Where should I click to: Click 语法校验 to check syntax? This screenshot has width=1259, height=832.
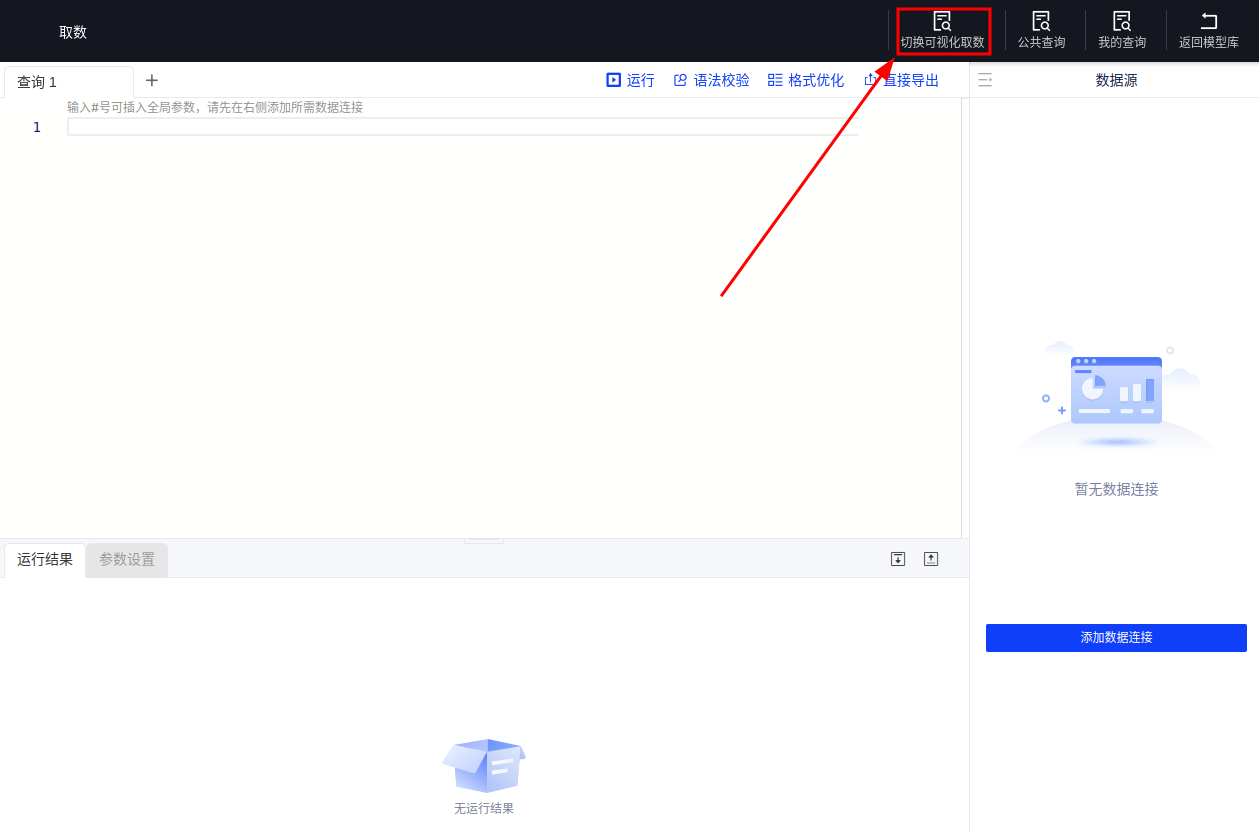[x=711, y=80]
